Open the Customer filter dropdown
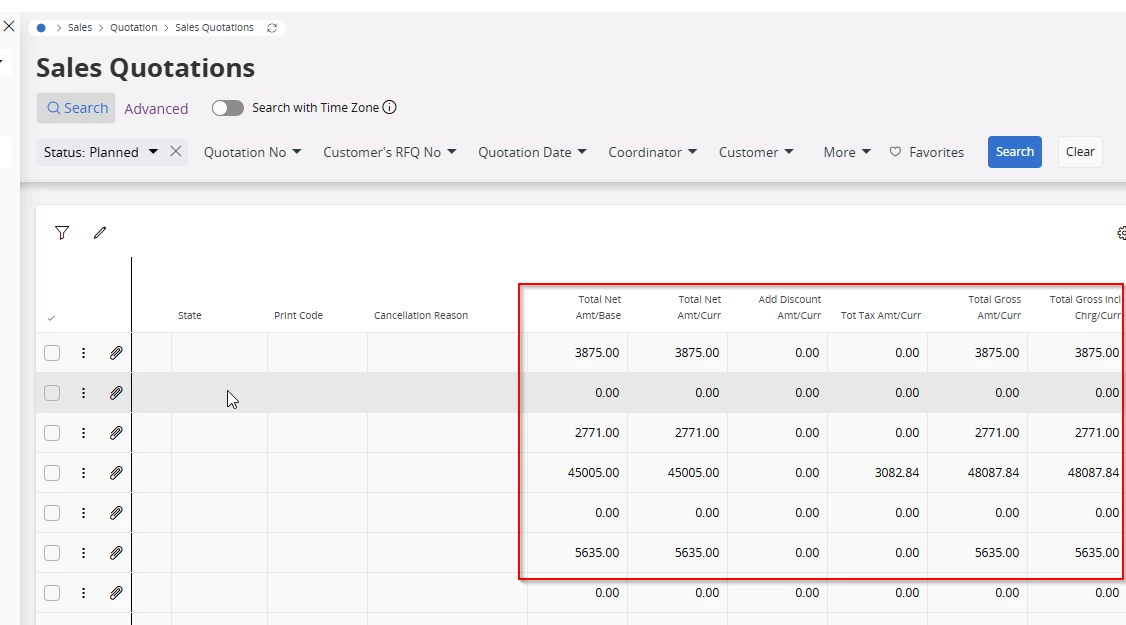The width and height of the screenshot is (1126, 625). (x=756, y=152)
